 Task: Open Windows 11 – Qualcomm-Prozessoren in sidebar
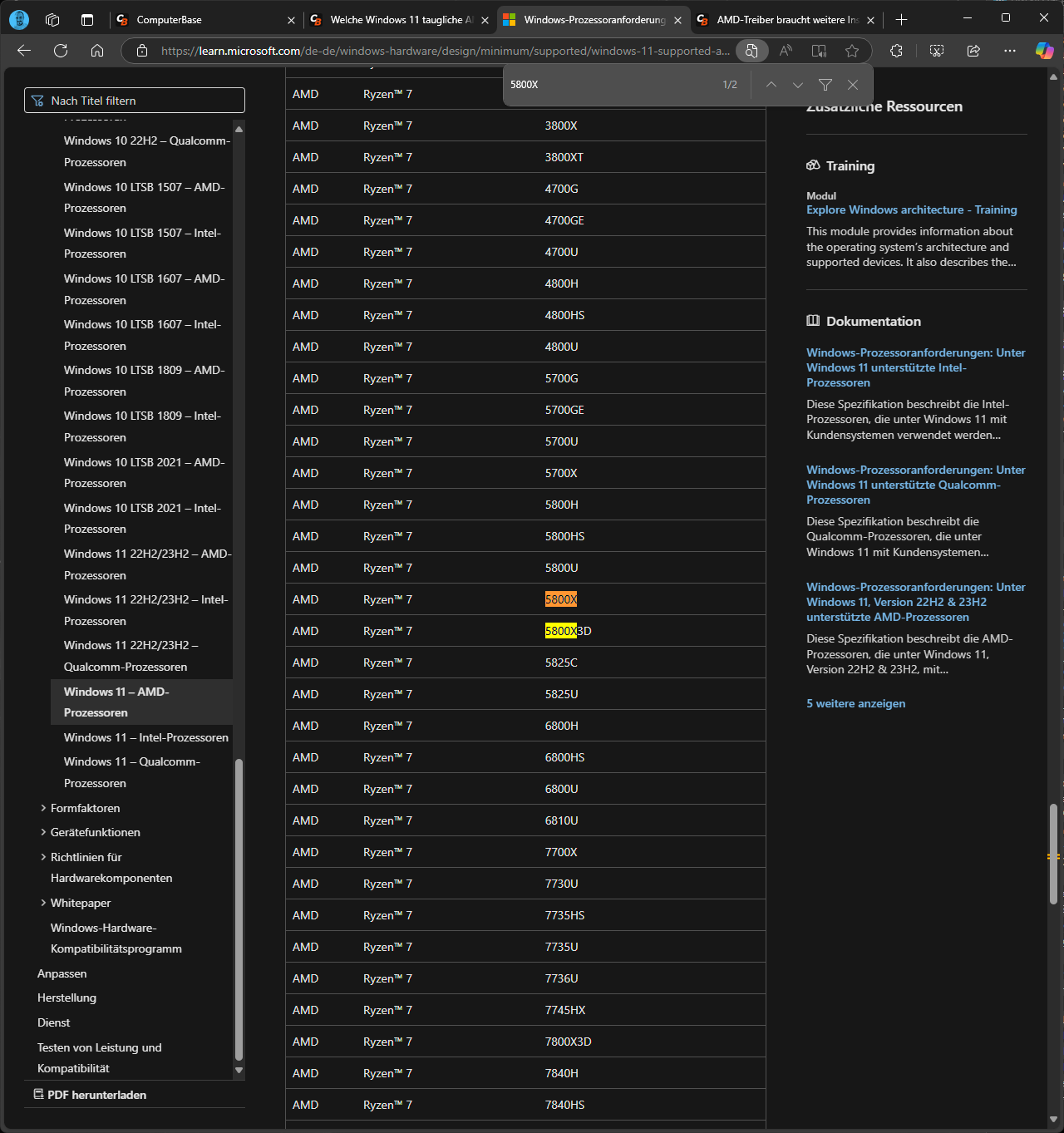pyautogui.click(x=132, y=772)
